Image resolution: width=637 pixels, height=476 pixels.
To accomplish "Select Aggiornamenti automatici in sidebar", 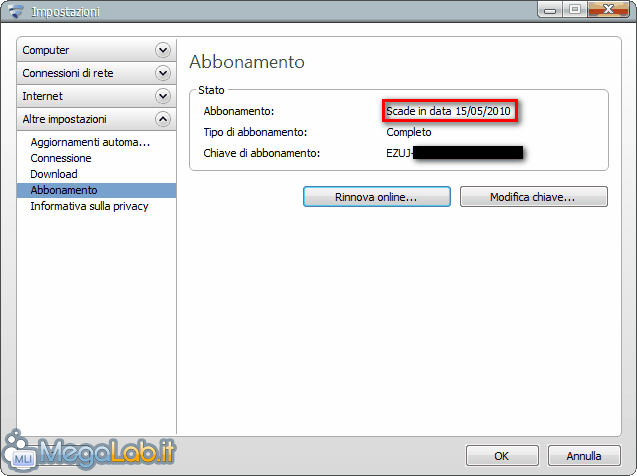I will click(90, 142).
